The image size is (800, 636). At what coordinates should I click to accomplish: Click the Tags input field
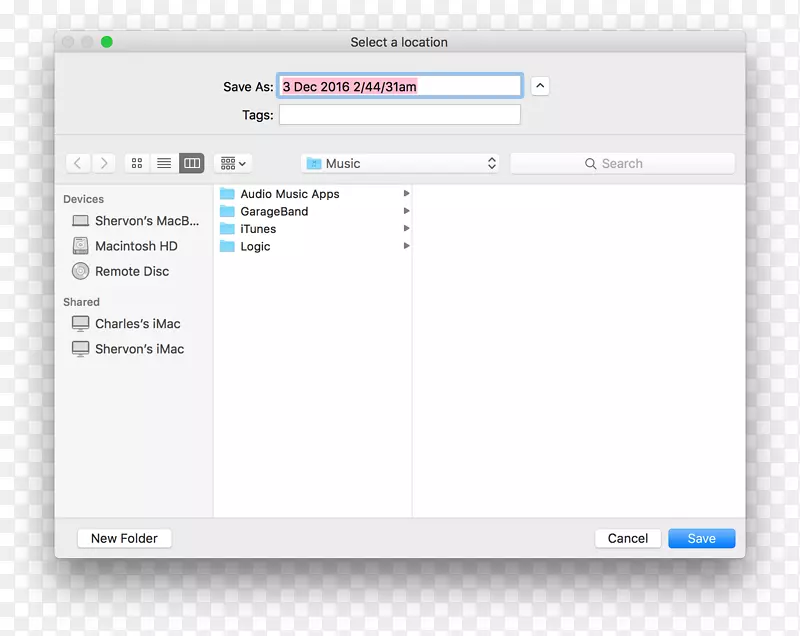click(400, 115)
